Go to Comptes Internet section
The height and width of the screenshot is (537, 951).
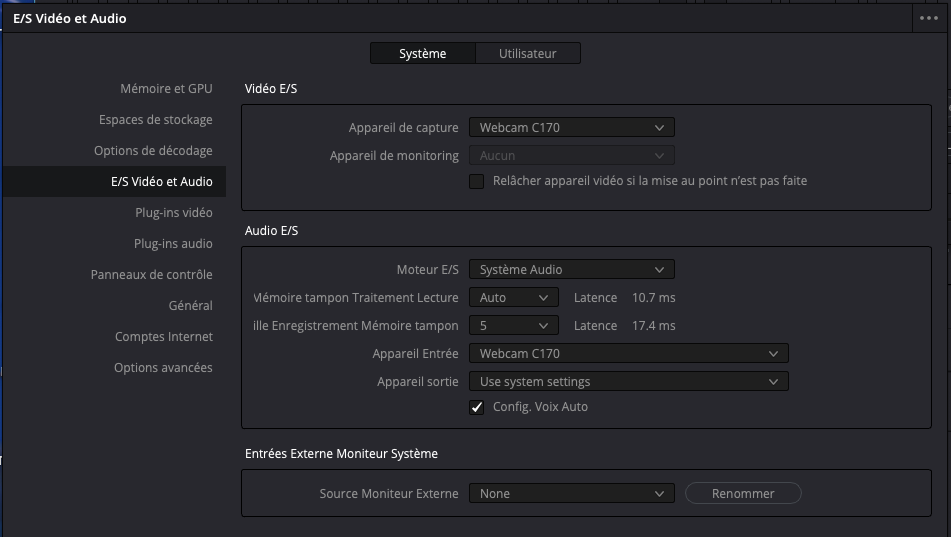tap(163, 337)
